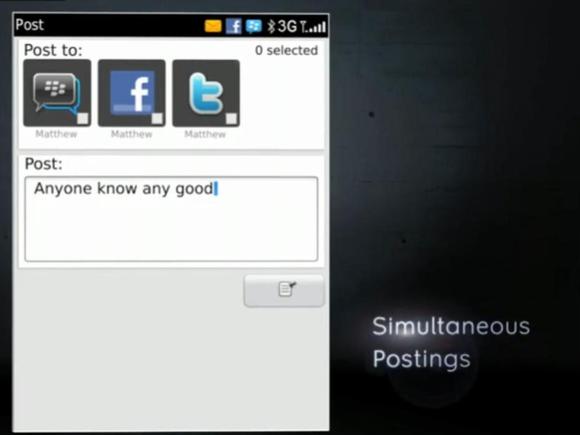Image resolution: width=580 pixels, height=435 pixels.
Task: Tick the checkbox on Twitter tile
Action: pyautogui.click(x=232, y=118)
